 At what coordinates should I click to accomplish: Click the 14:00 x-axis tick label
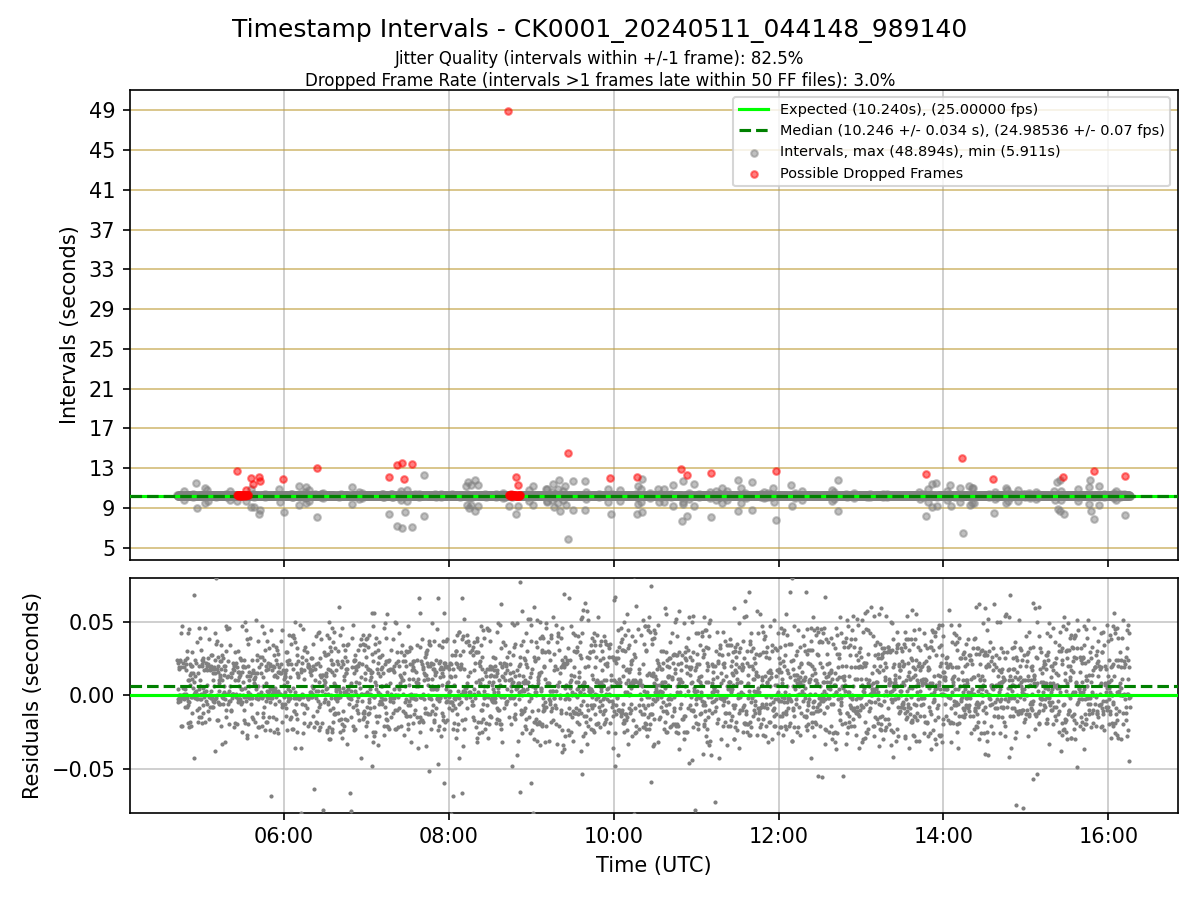coord(944,834)
